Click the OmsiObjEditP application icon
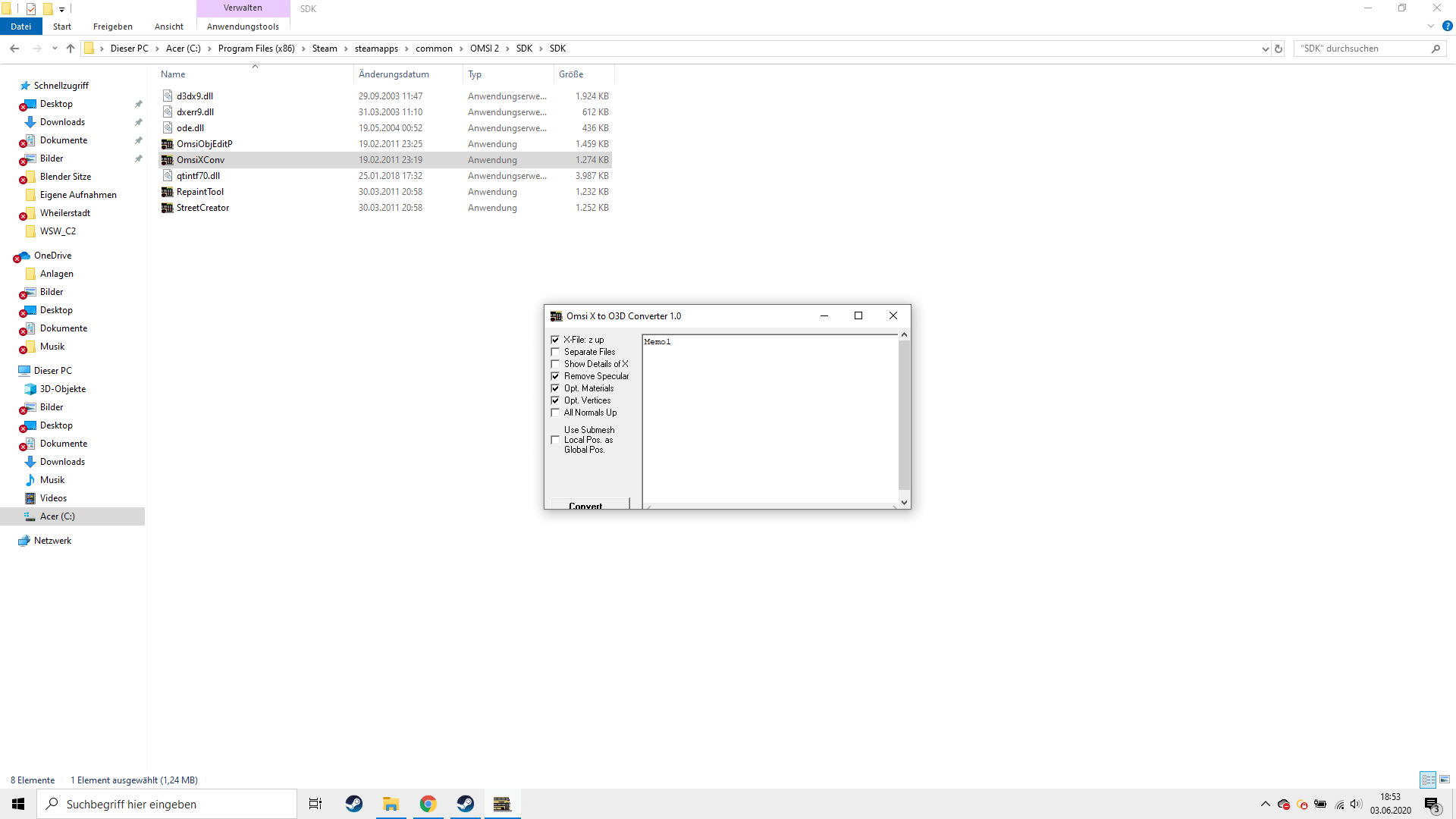 [x=168, y=144]
